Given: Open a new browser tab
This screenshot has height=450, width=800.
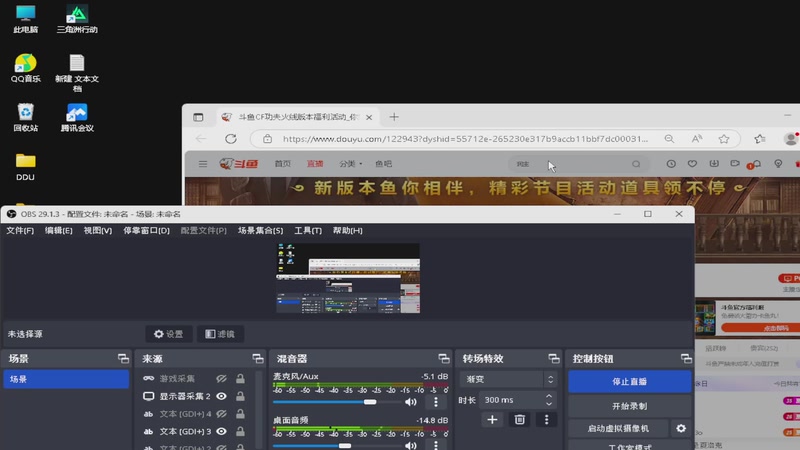Looking at the screenshot, I should (394, 117).
